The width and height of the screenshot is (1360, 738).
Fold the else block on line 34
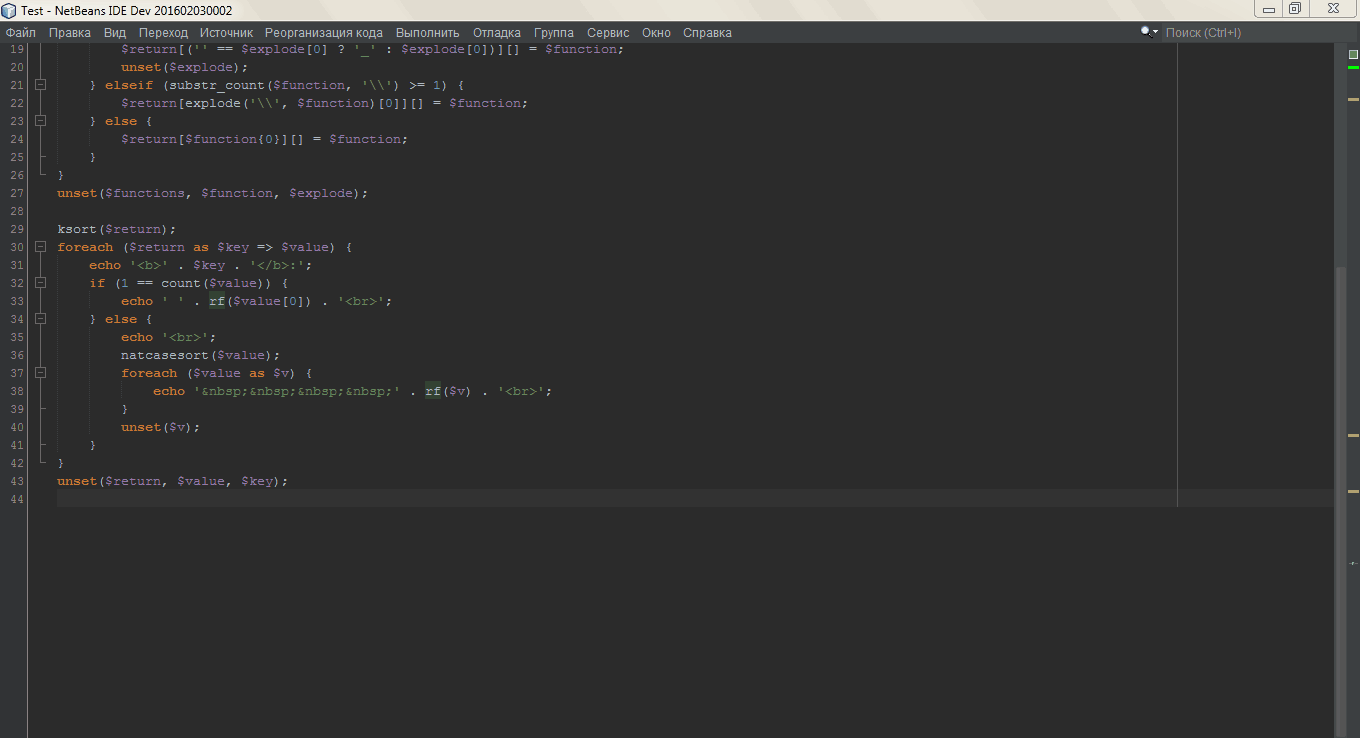[41, 319]
